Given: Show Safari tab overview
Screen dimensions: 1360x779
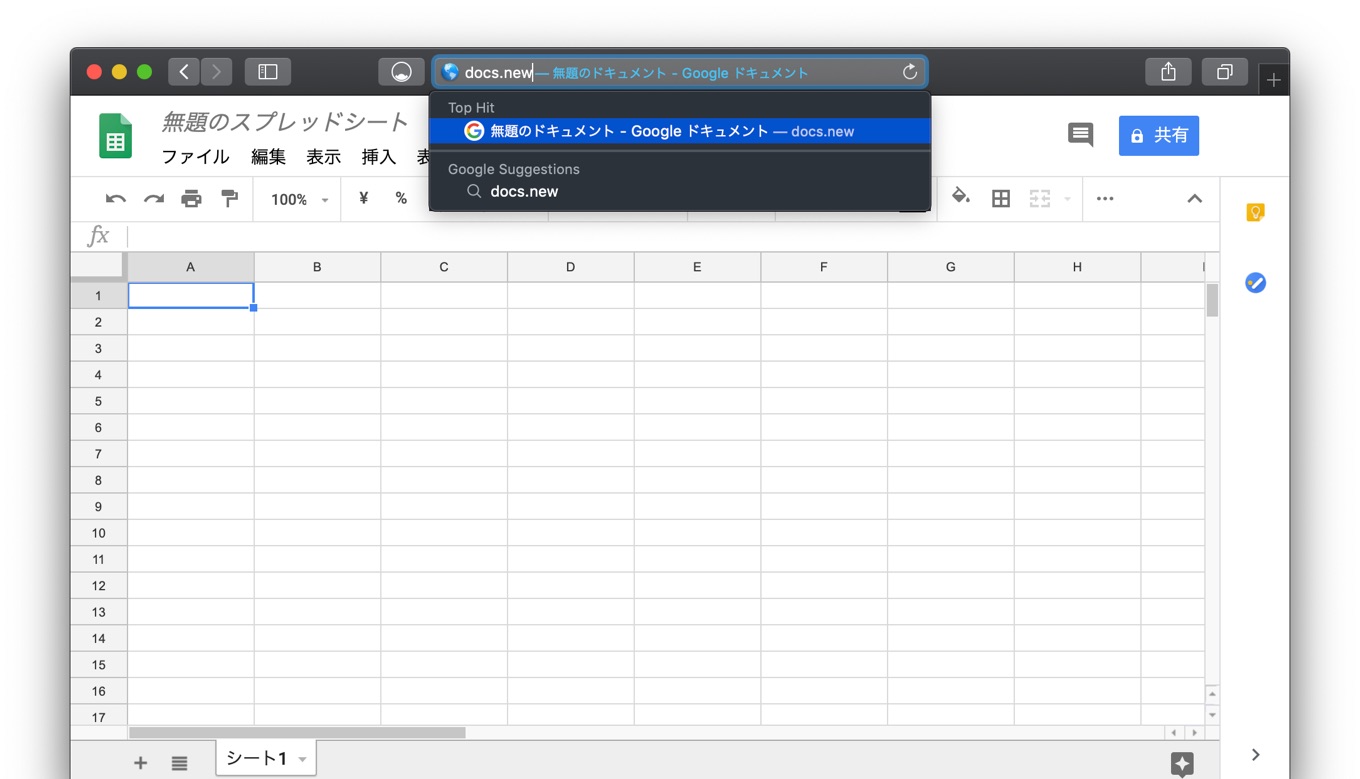Looking at the screenshot, I should tap(1224, 71).
